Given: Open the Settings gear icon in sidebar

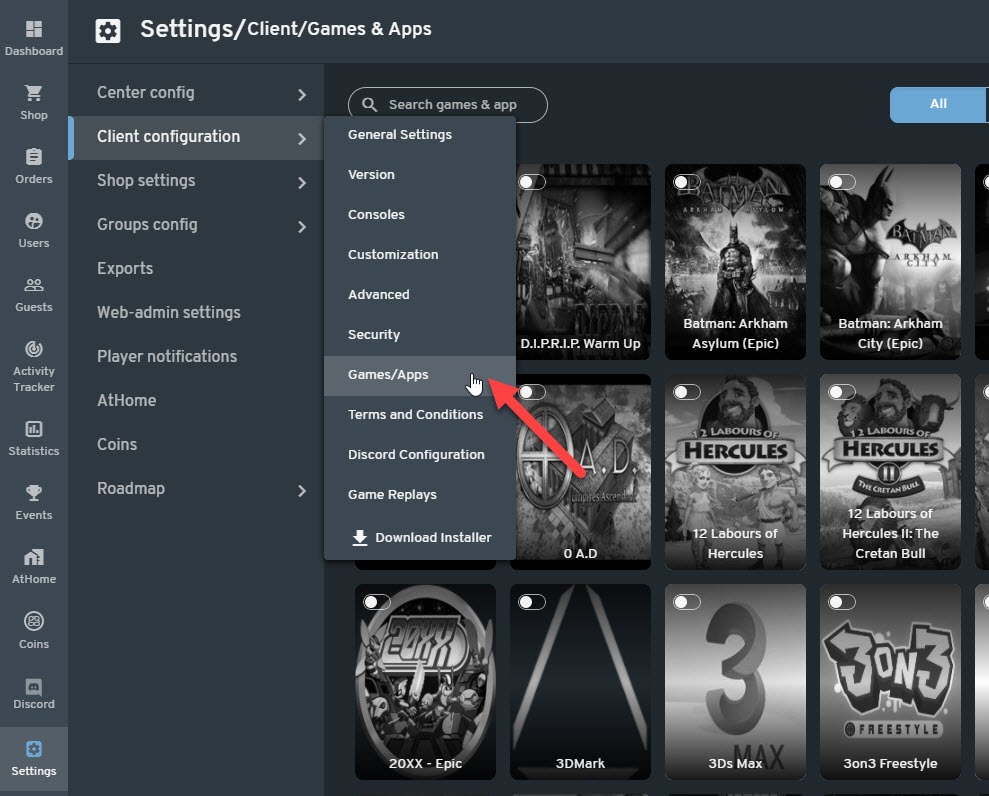Looking at the screenshot, I should click(x=33, y=749).
